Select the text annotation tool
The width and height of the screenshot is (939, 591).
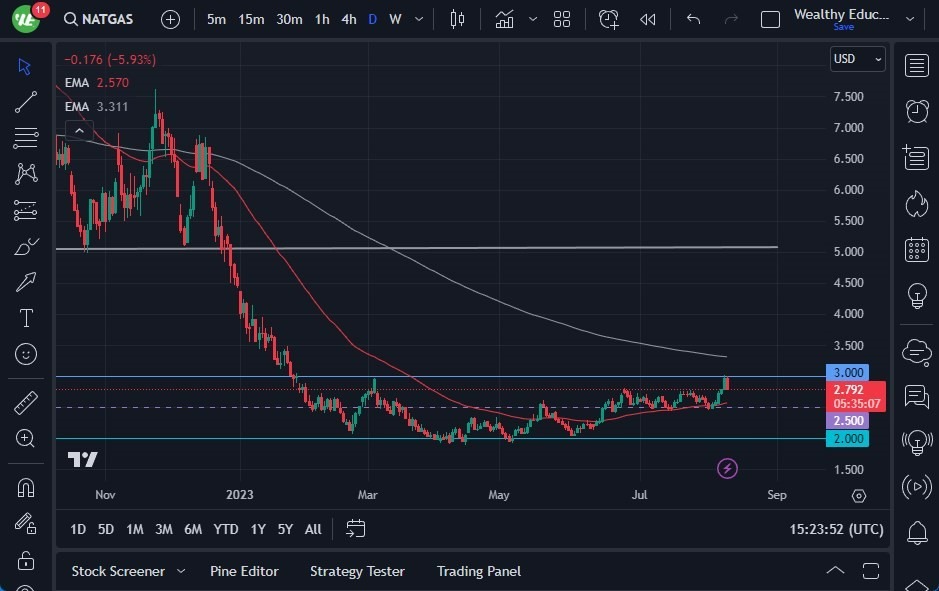[26, 318]
